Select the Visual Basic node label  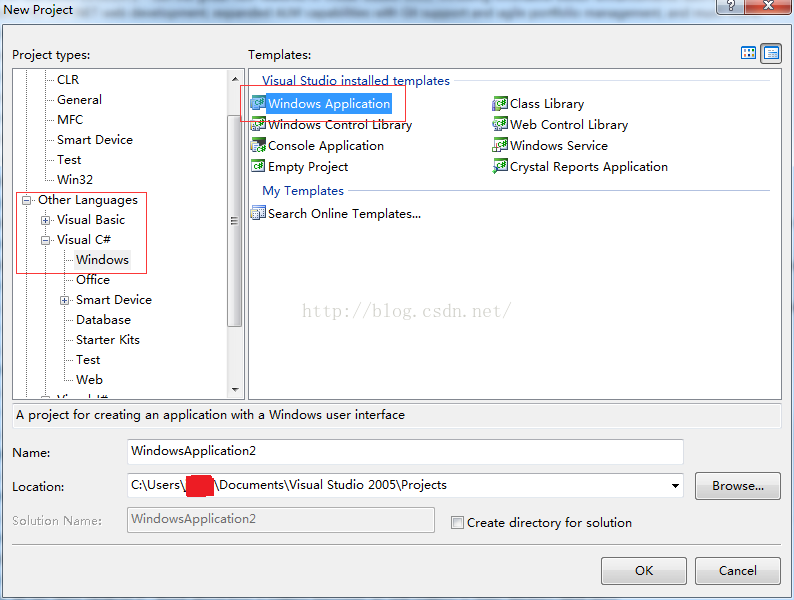(x=91, y=220)
